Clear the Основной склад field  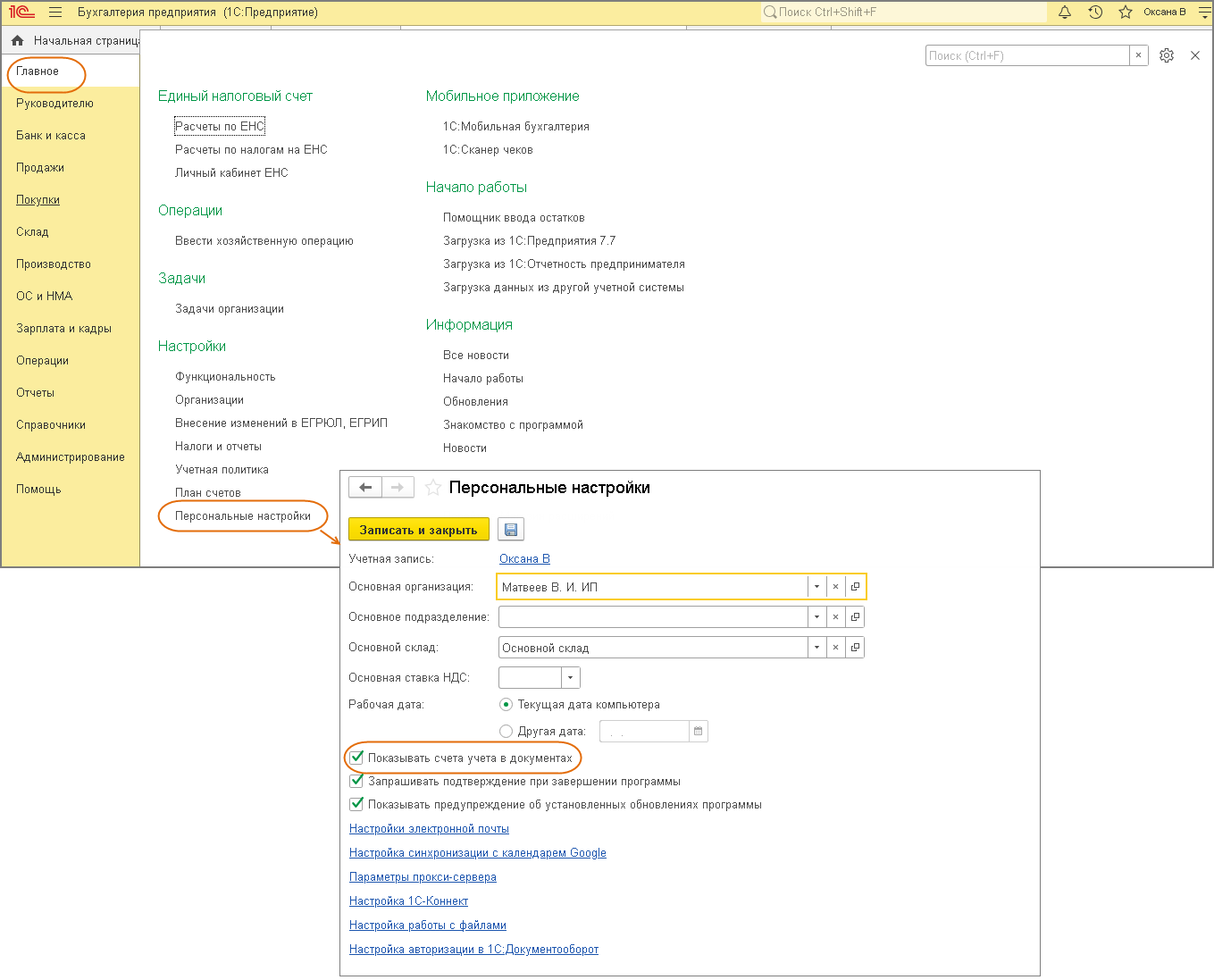click(835, 648)
